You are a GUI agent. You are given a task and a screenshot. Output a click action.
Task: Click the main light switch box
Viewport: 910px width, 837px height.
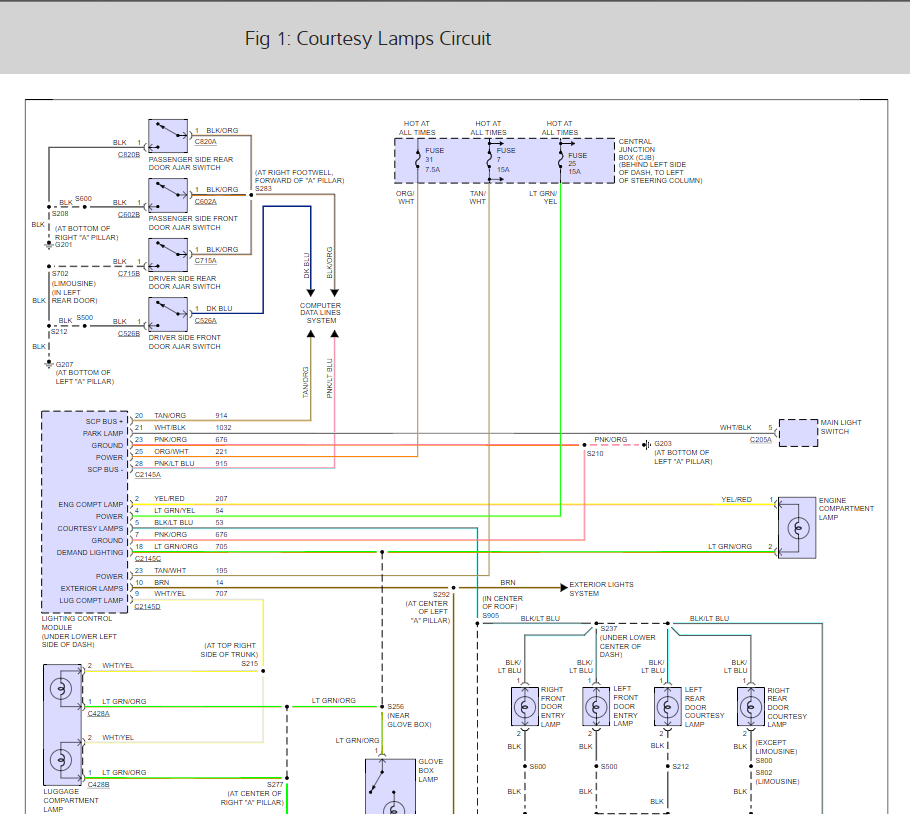pos(798,432)
